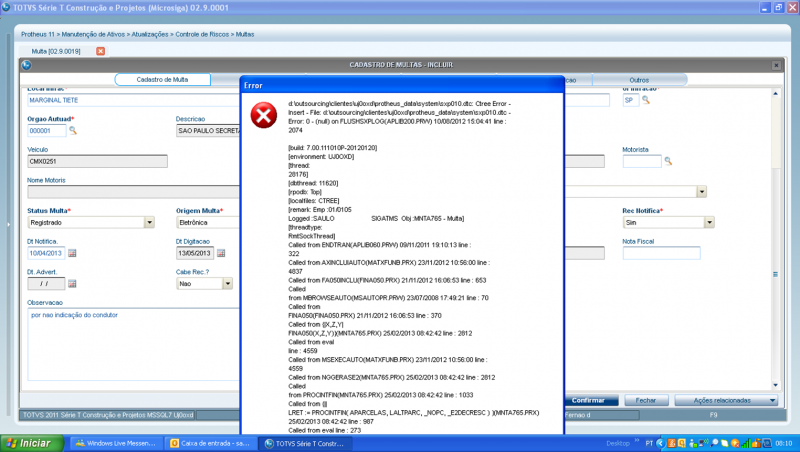The width and height of the screenshot is (800, 452).
Task: Click the Java tray icon
Action: click(671, 443)
